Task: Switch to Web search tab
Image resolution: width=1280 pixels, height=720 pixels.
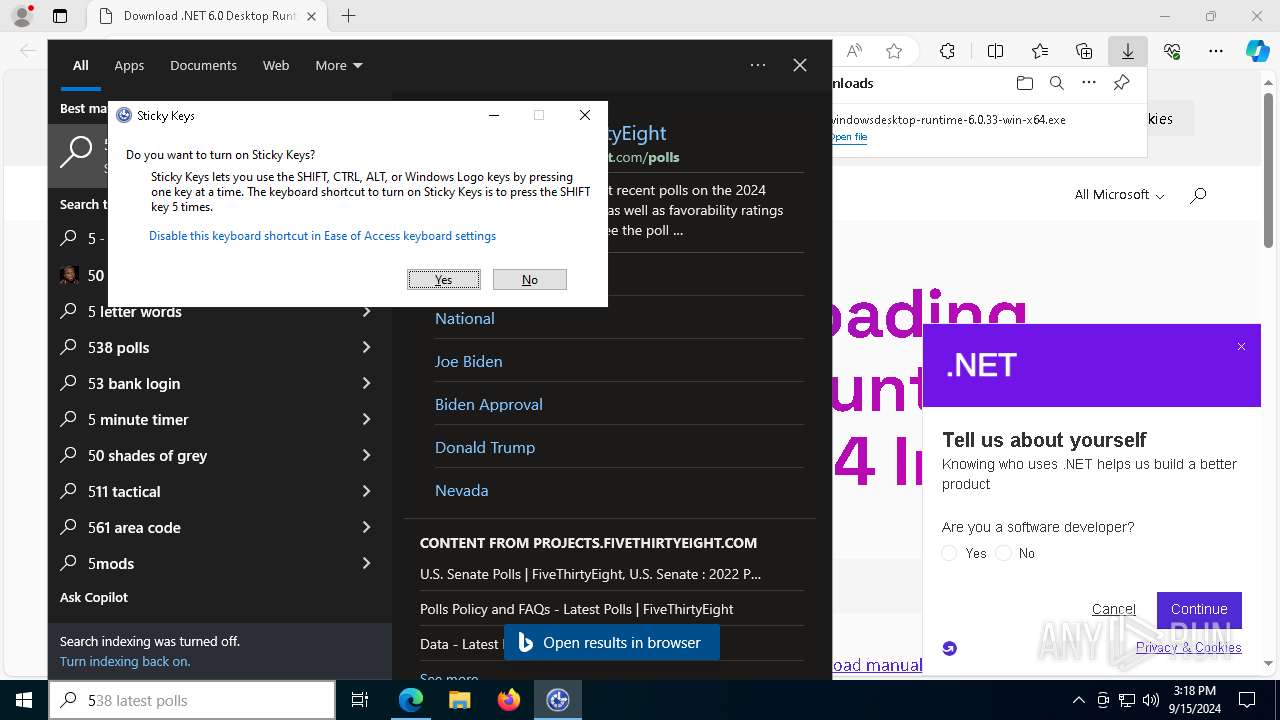Action: tap(276, 65)
